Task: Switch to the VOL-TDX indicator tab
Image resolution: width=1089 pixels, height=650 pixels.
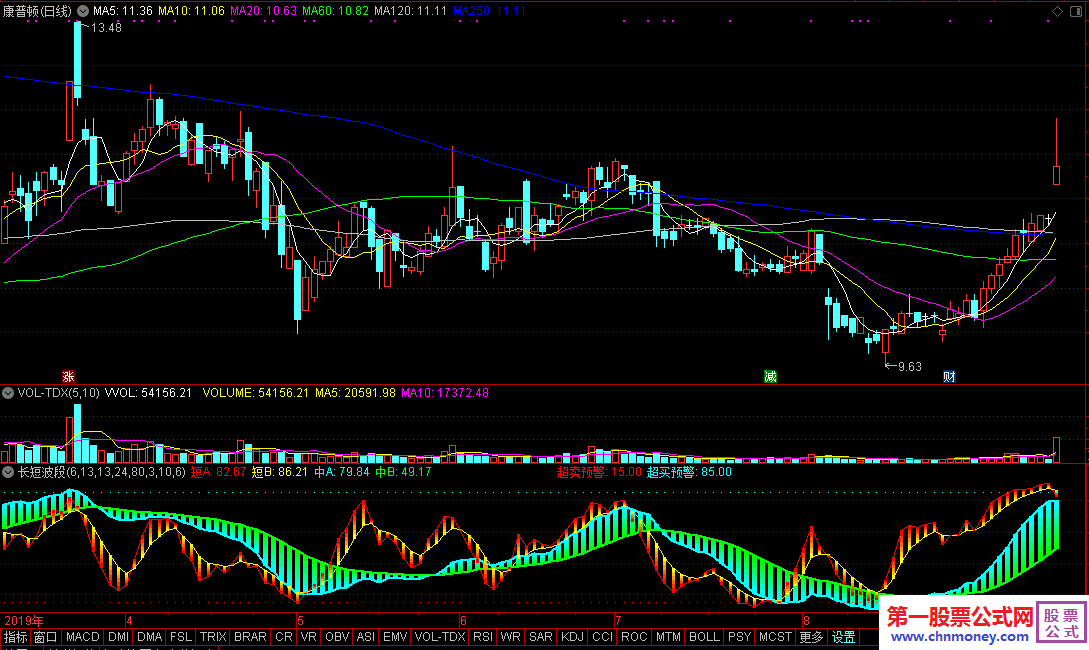Action: point(440,637)
